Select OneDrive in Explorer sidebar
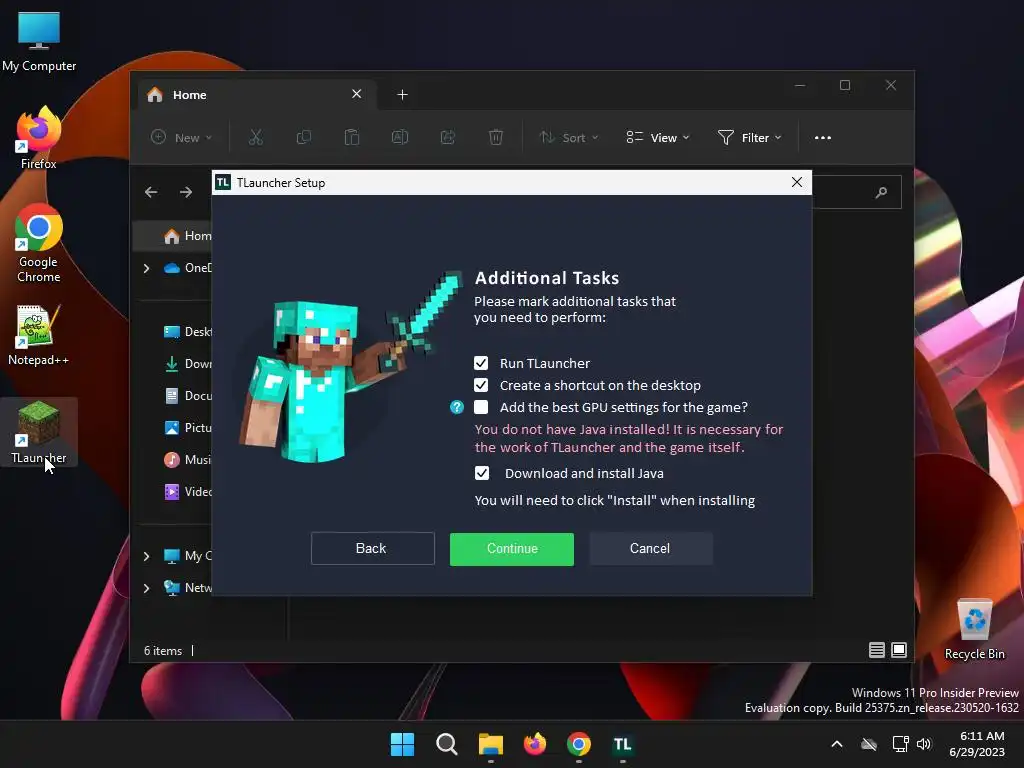The image size is (1024, 768). point(188,268)
